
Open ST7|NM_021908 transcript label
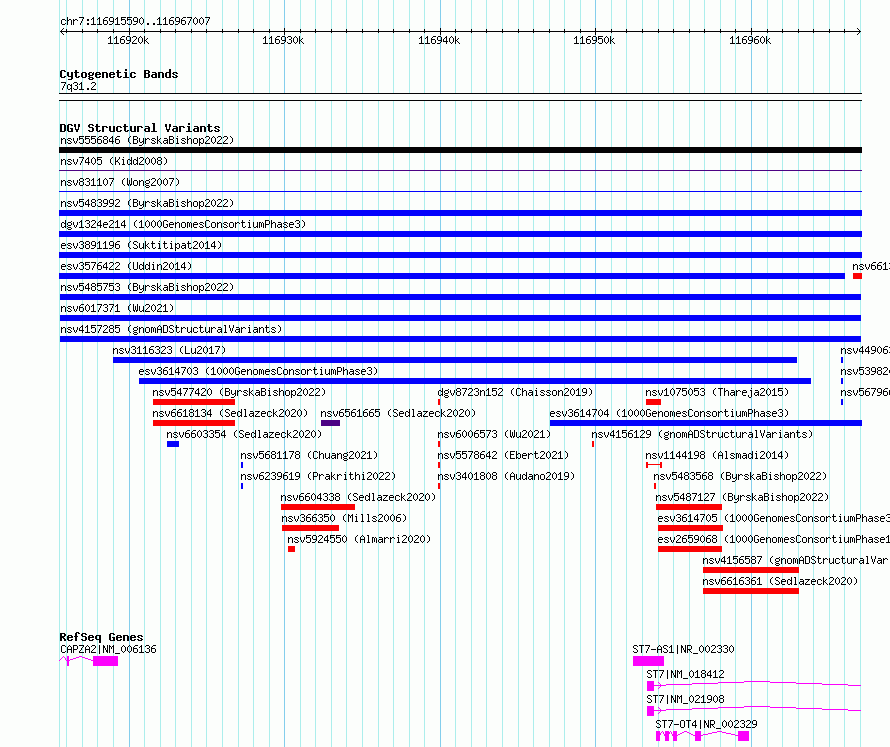[x=685, y=699]
